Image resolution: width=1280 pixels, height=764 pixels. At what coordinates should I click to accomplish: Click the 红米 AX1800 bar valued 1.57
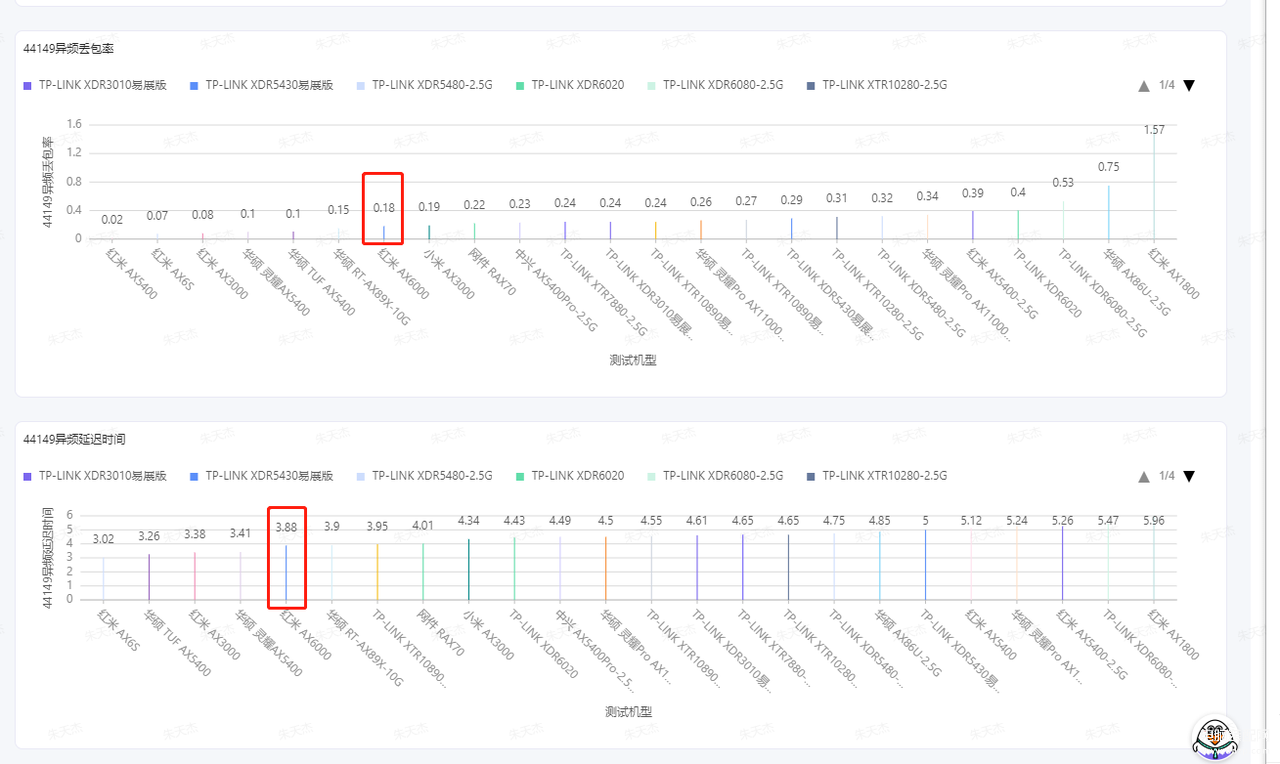click(1154, 183)
